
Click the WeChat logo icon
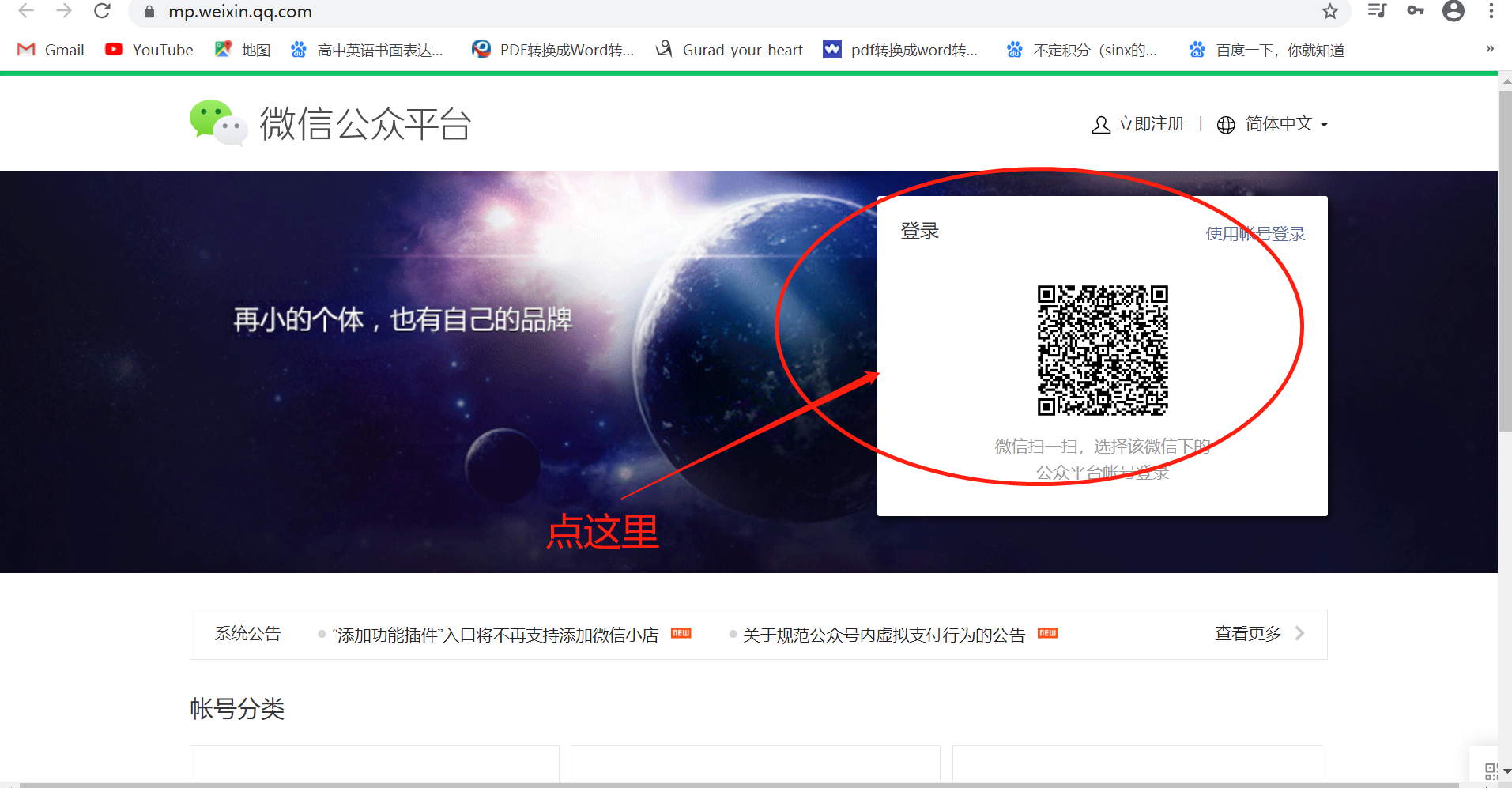218,123
